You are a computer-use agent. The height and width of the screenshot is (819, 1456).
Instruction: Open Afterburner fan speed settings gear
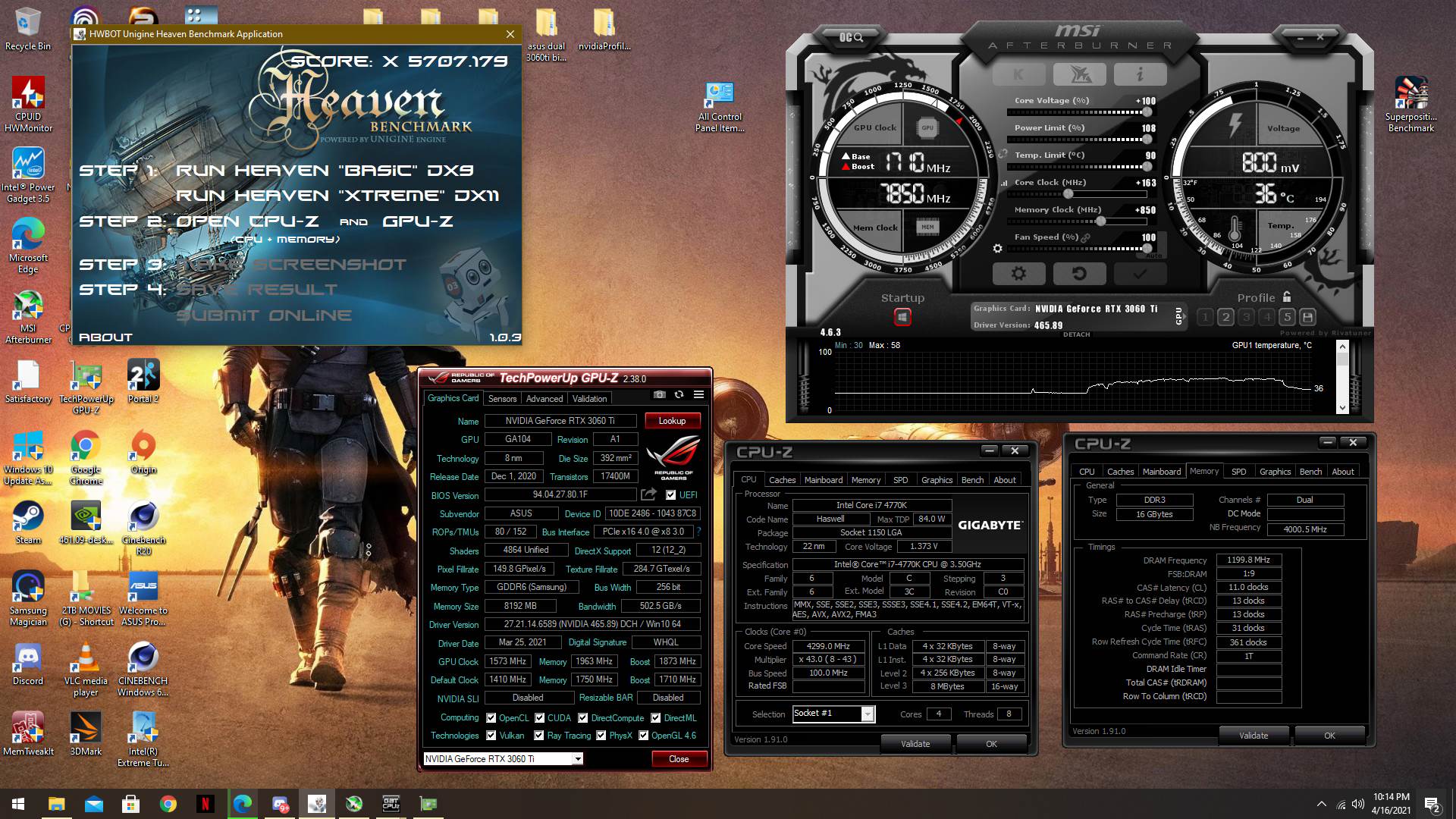click(997, 249)
